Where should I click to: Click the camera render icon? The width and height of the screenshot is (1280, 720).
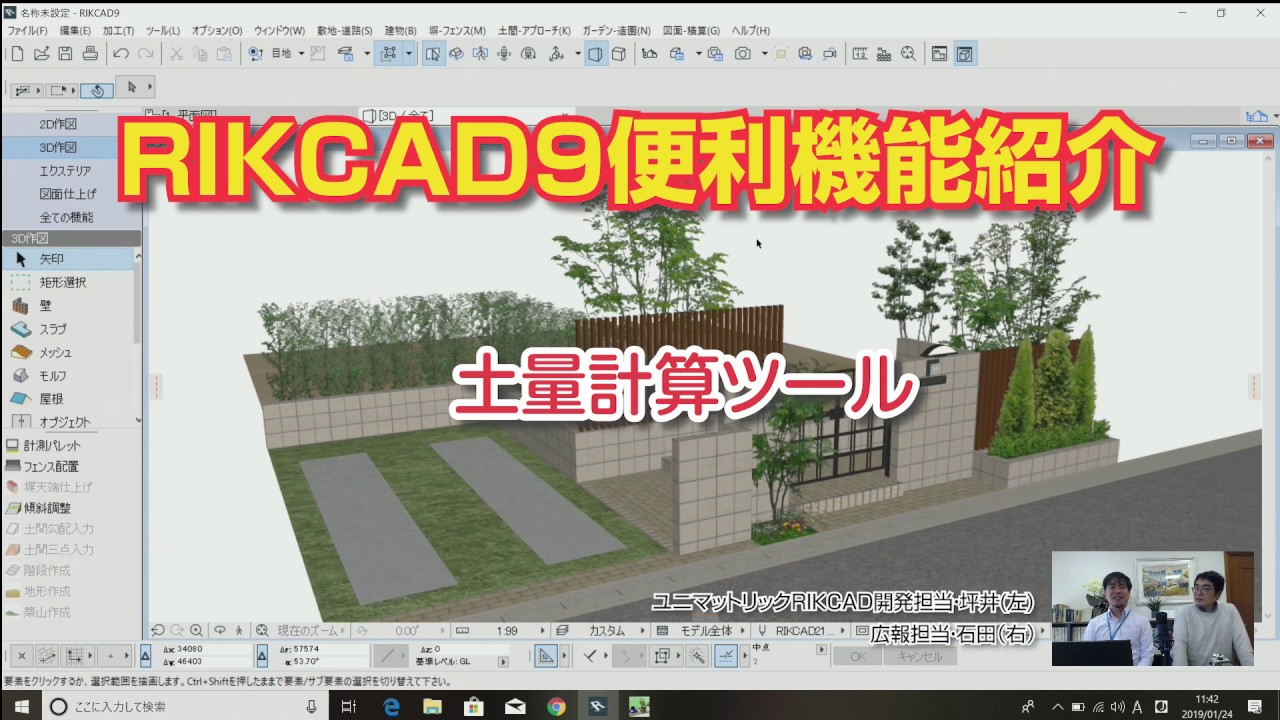point(743,54)
